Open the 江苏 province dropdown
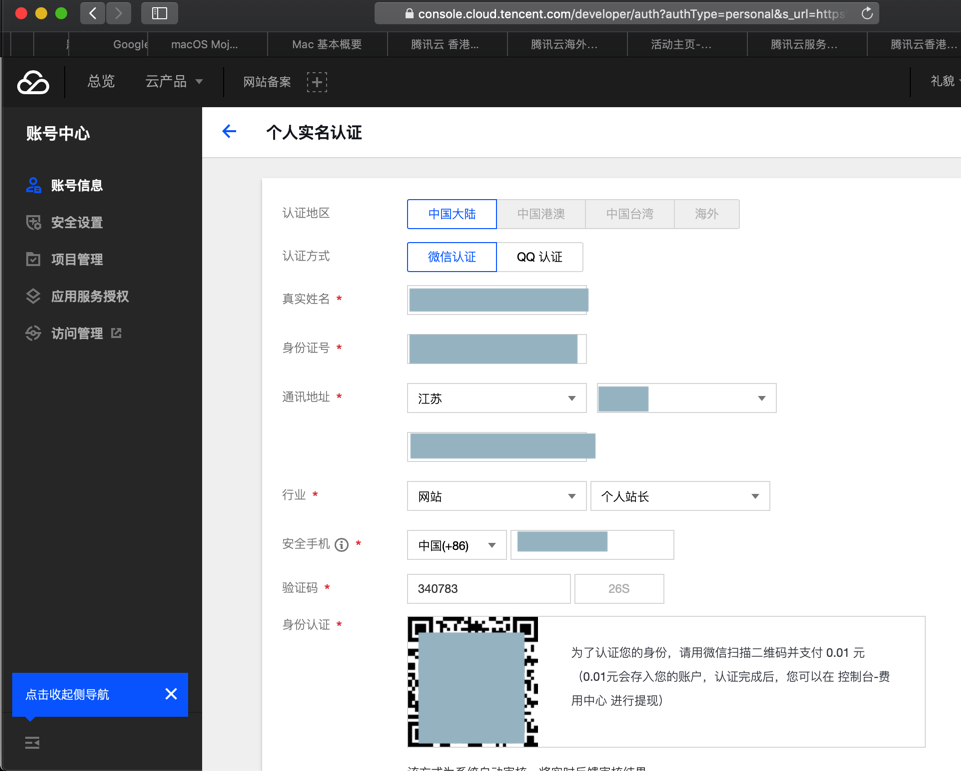961x771 pixels. 496,398
